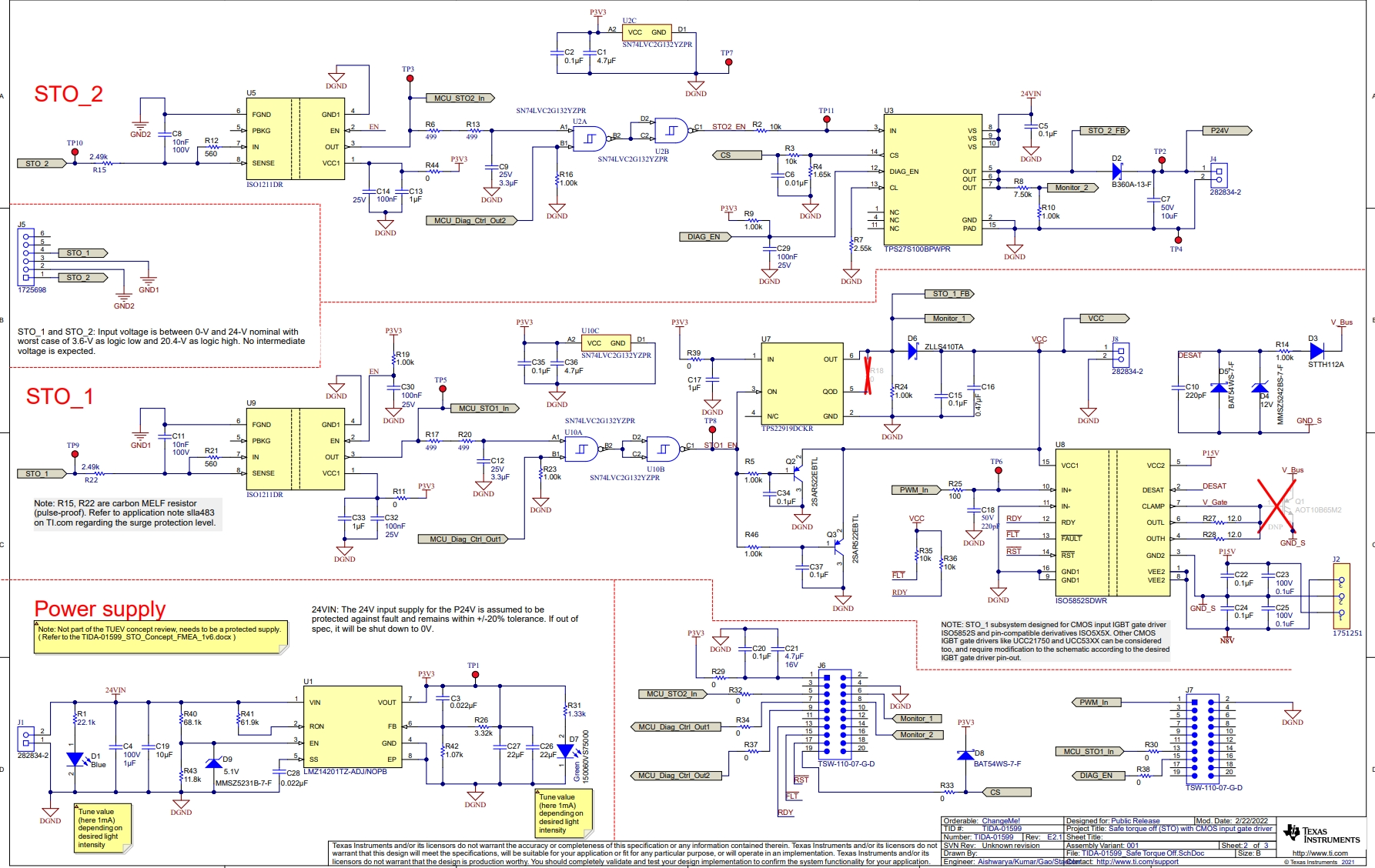Image resolution: width=1375 pixels, height=868 pixels.
Task: Select the Q2 transistor symbol
Action: pyautogui.click(x=795, y=469)
